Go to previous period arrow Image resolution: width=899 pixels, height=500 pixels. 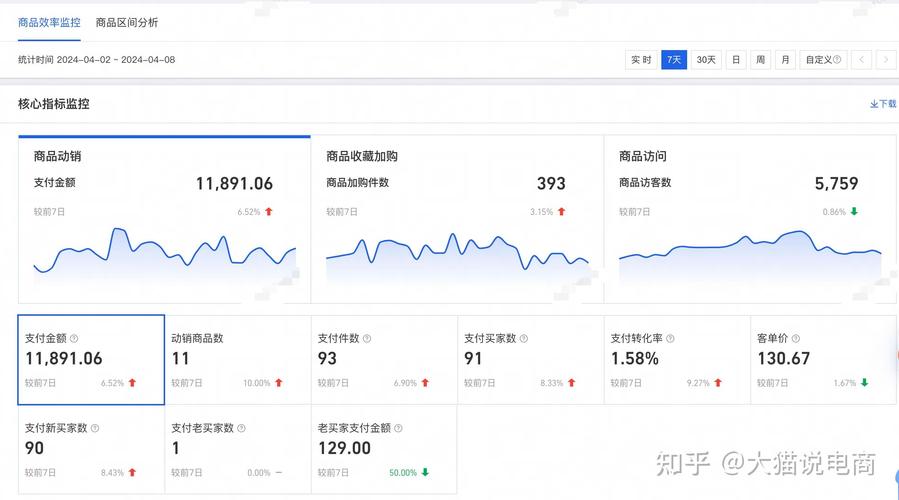click(861, 60)
